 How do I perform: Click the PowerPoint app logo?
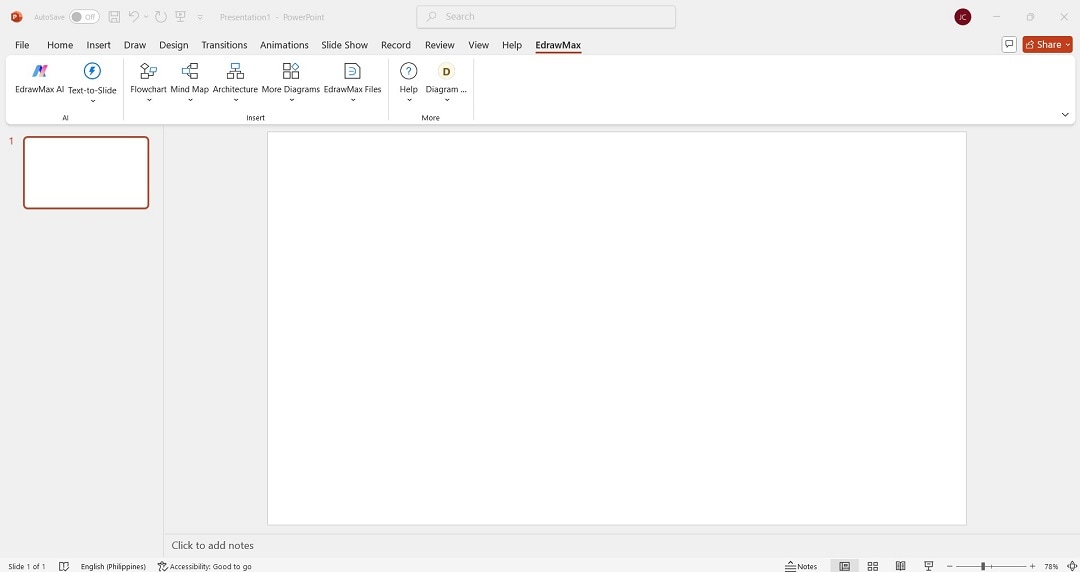(x=17, y=17)
